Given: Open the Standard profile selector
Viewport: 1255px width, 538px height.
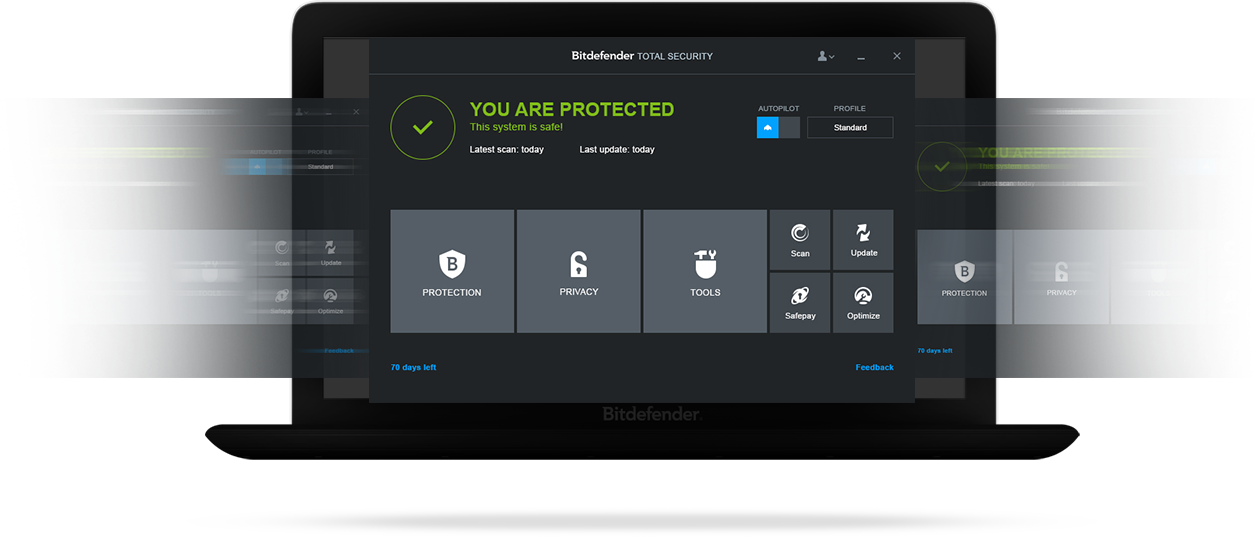Looking at the screenshot, I should pyautogui.click(x=850, y=128).
